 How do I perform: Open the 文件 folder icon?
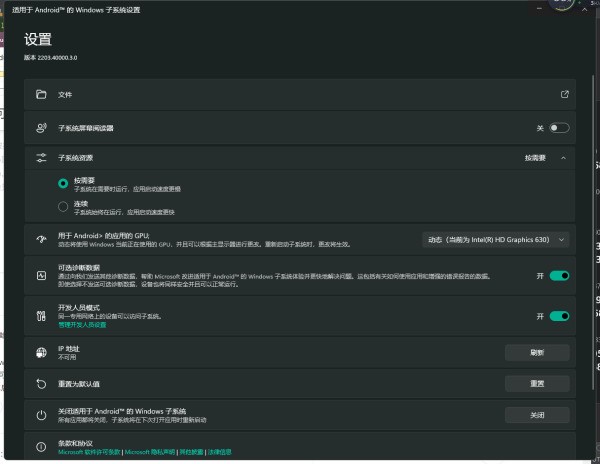coord(41,94)
